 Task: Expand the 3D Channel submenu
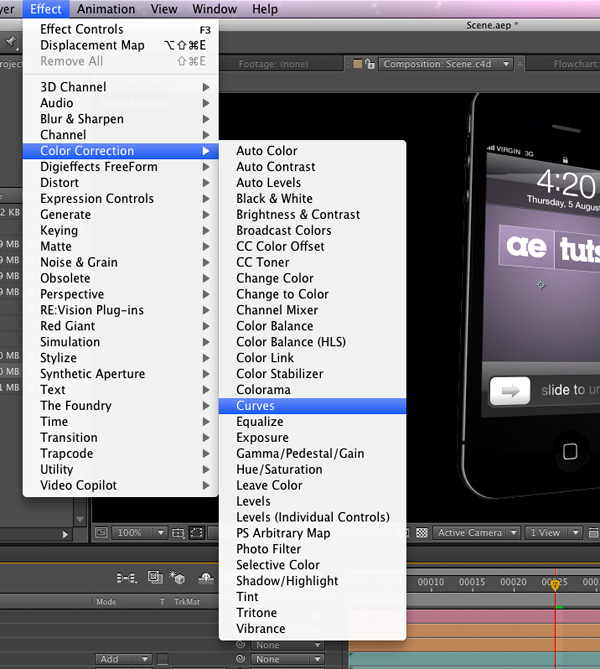click(121, 87)
